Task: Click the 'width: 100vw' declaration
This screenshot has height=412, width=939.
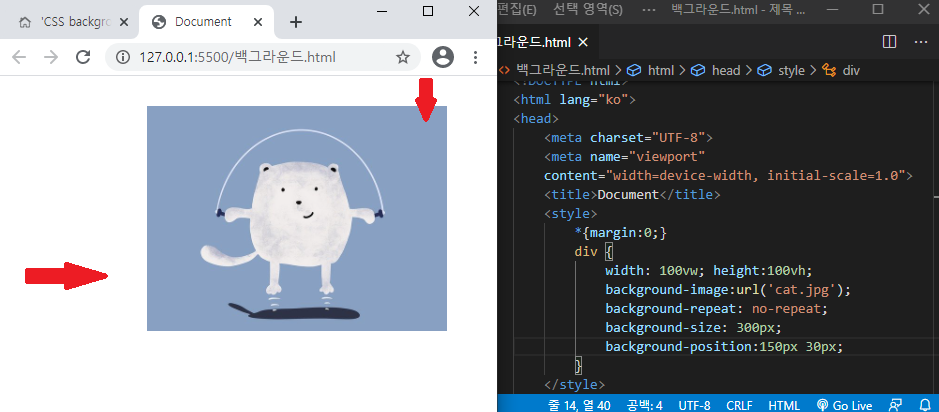Action: 655,271
